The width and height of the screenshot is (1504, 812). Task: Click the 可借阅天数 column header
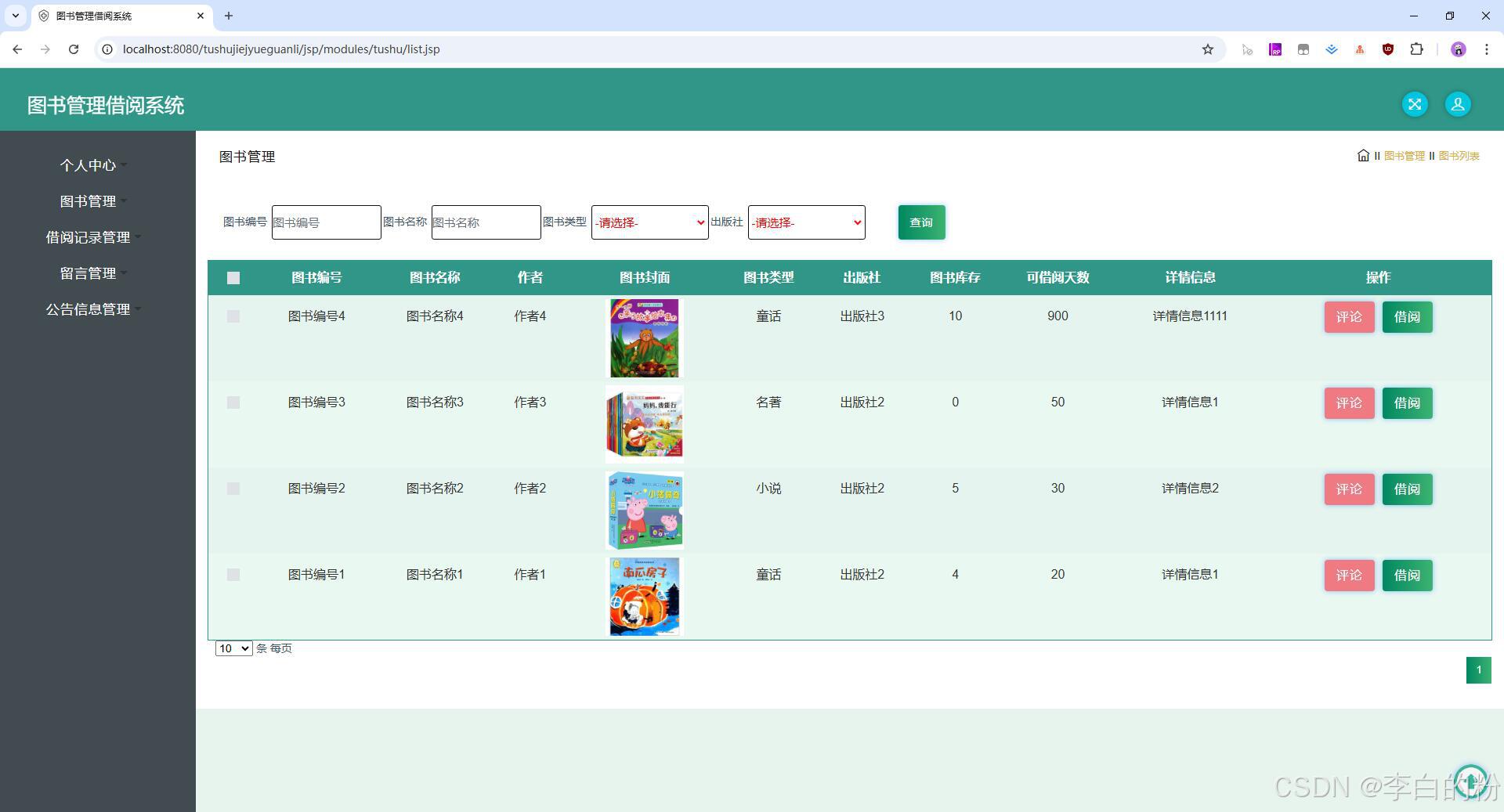click(x=1057, y=278)
